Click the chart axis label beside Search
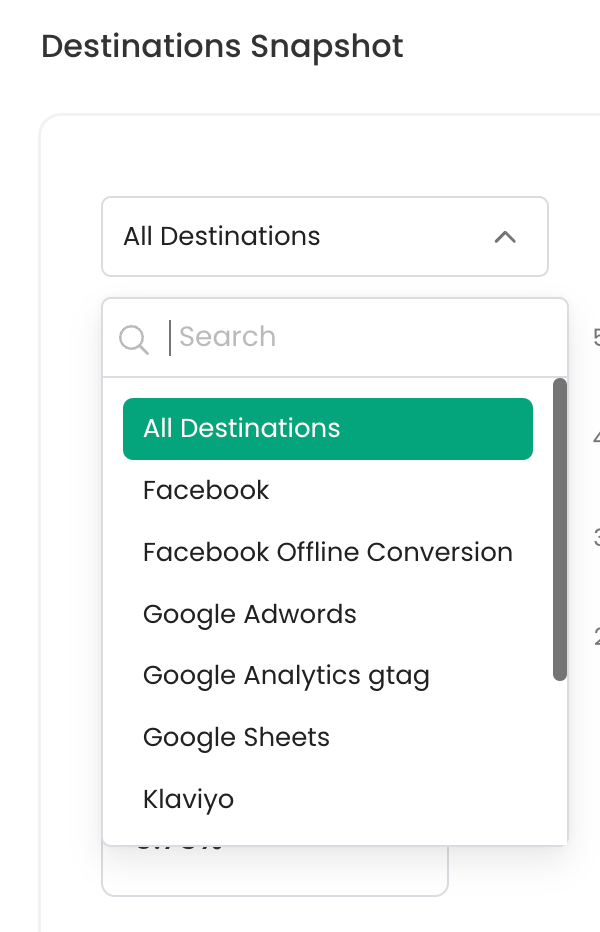 [596, 338]
